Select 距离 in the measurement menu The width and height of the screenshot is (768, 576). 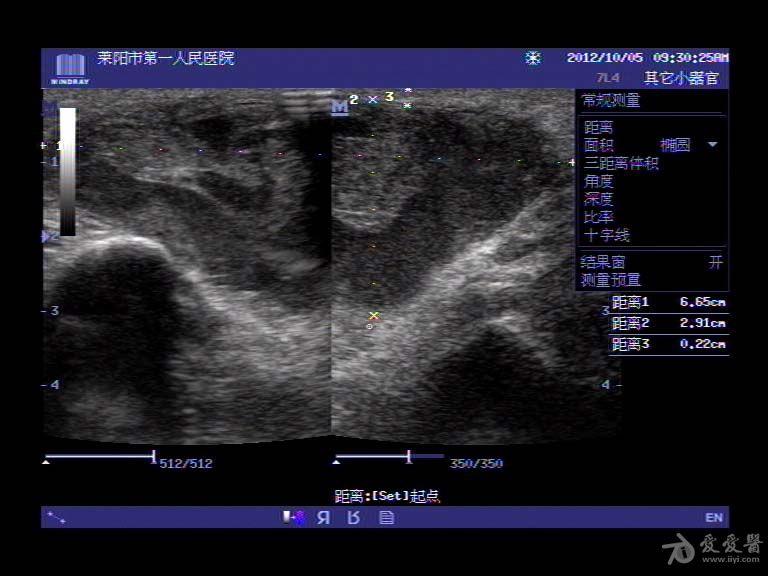click(x=598, y=127)
